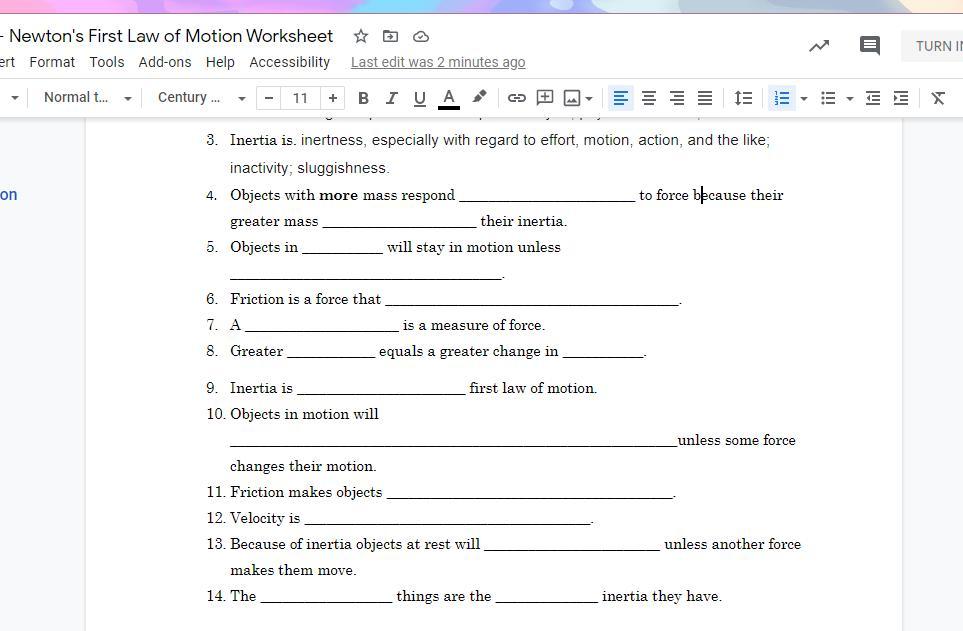Expand numbered list style dropdown
The image size is (963, 631).
pos(803,98)
